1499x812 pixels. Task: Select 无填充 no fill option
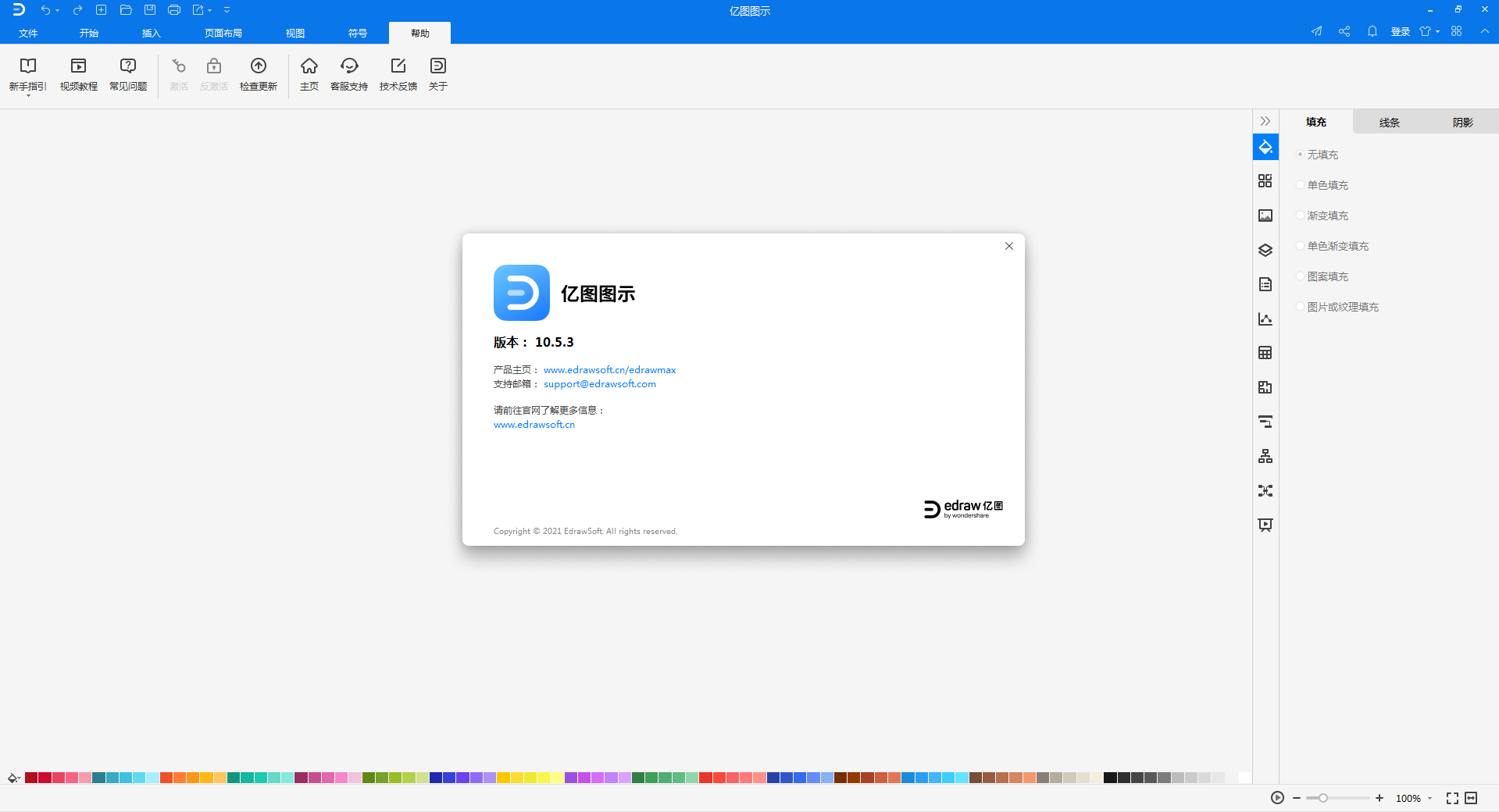[1318, 155]
